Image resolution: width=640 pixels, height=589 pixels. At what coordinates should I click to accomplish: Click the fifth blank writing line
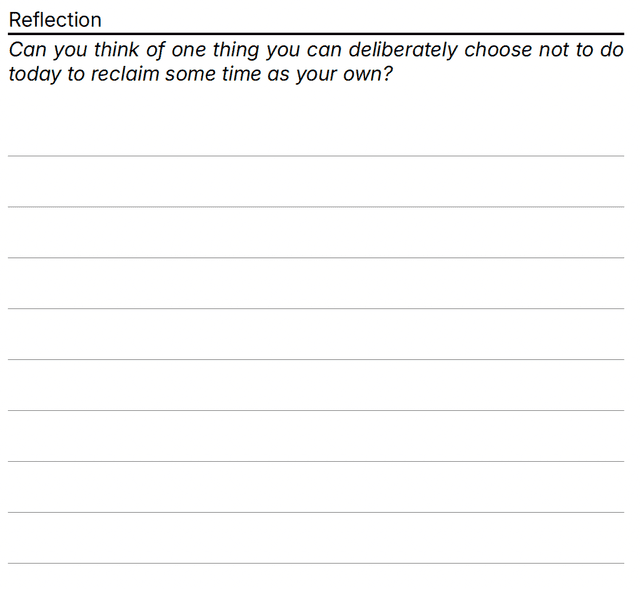coord(316,359)
